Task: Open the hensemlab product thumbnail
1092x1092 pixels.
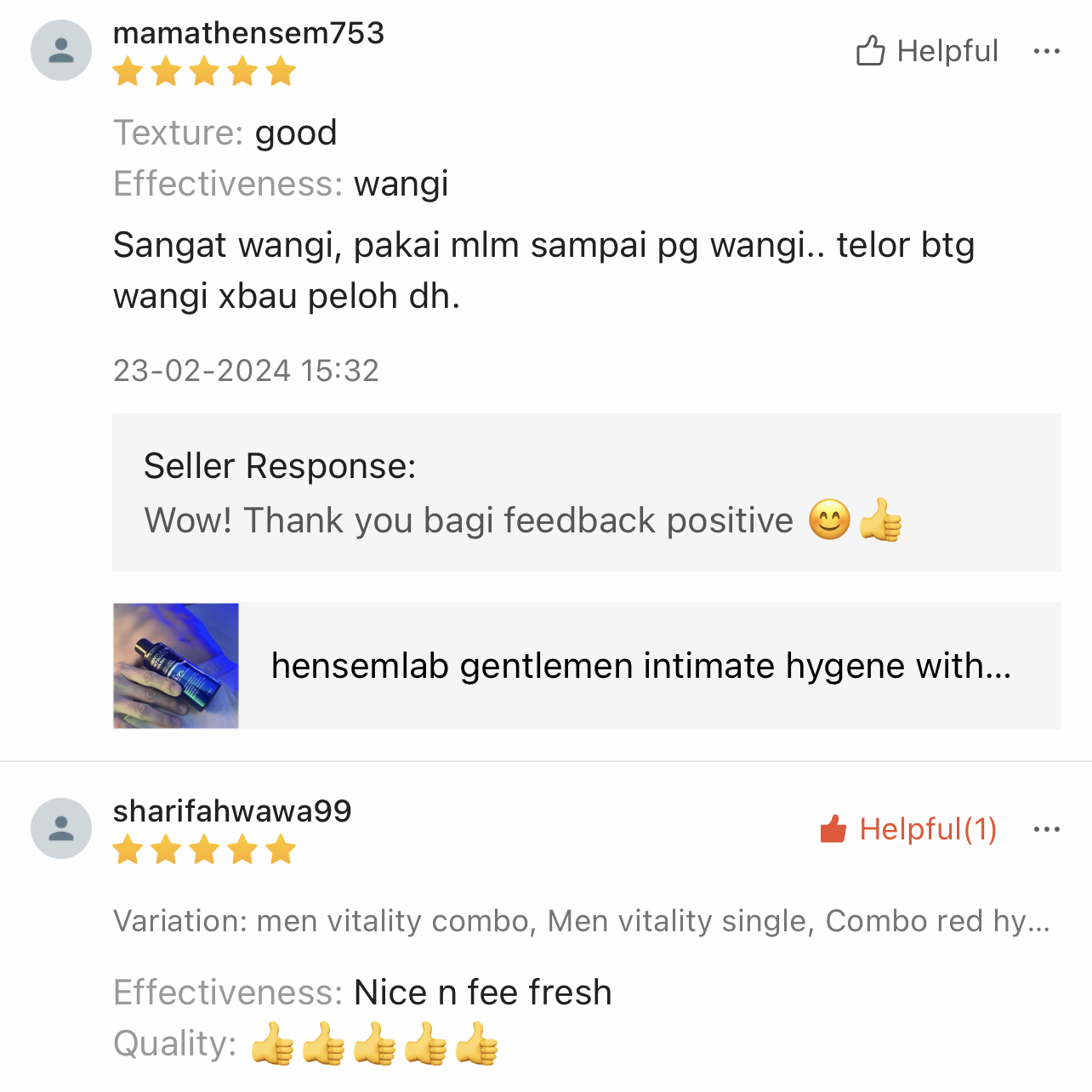Action: coord(176,666)
